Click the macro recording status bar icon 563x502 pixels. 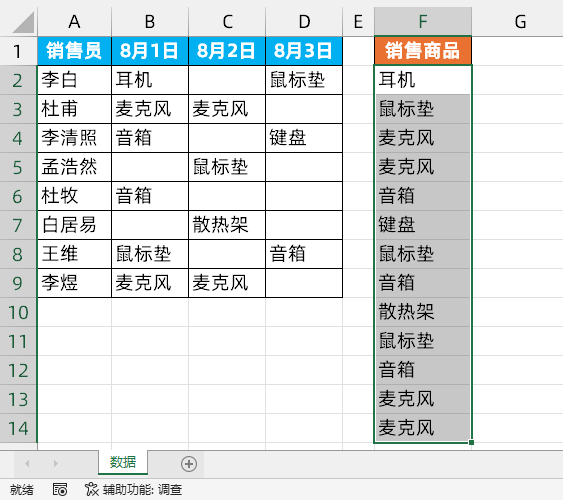point(60,490)
